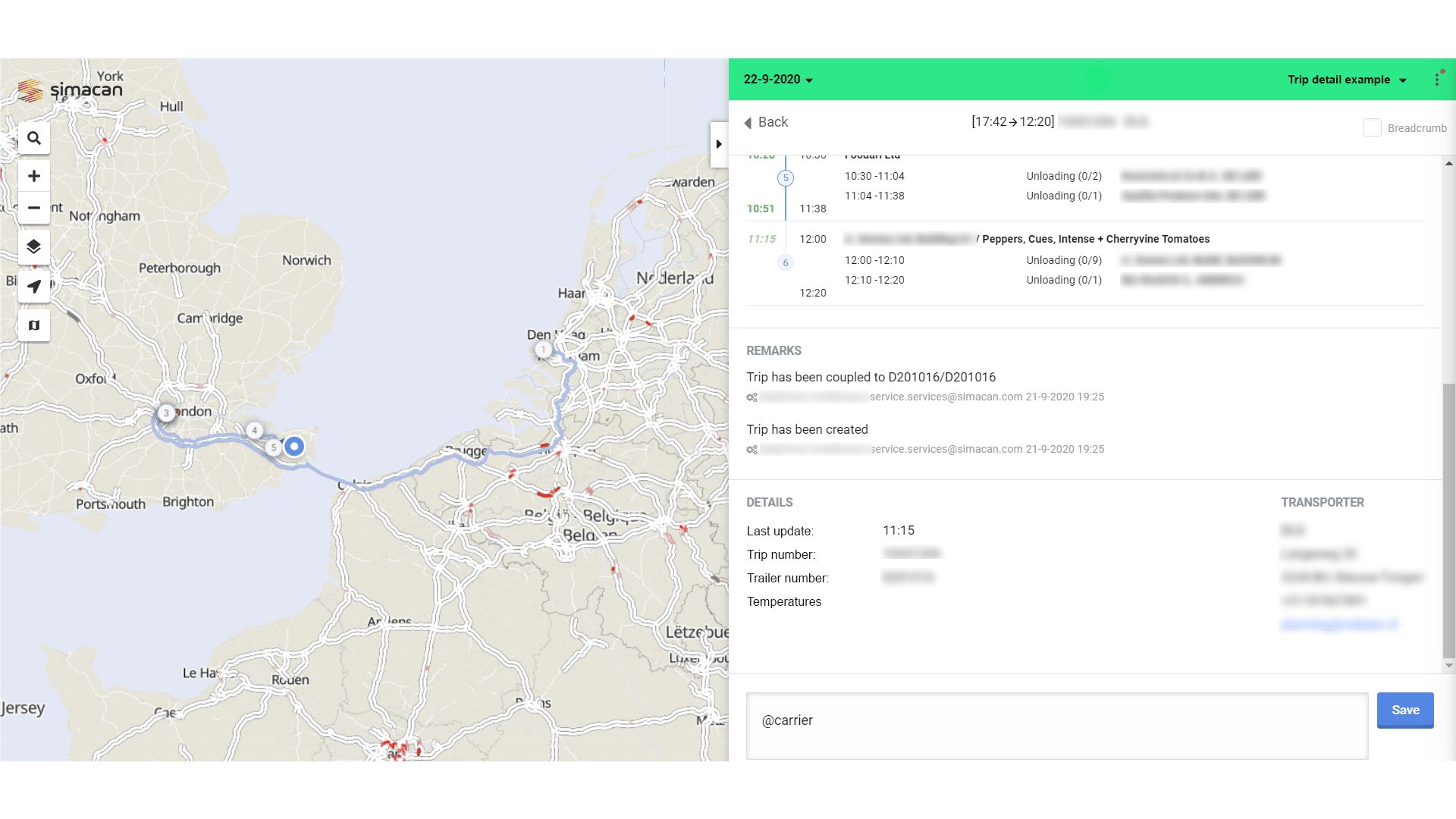Image resolution: width=1456 pixels, height=819 pixels.
Task: Click the scrollbar down arrow
Action: [x=1448, y=666]
